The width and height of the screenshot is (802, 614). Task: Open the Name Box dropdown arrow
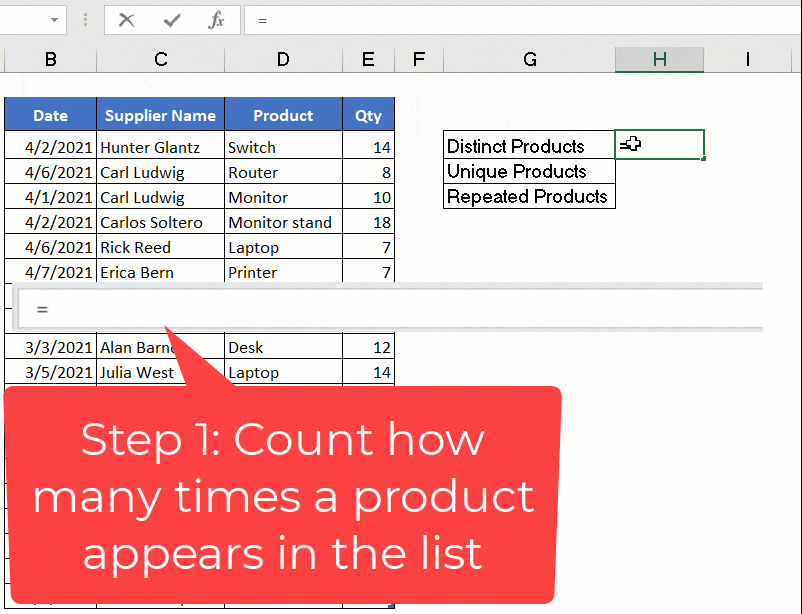(57, 20)
